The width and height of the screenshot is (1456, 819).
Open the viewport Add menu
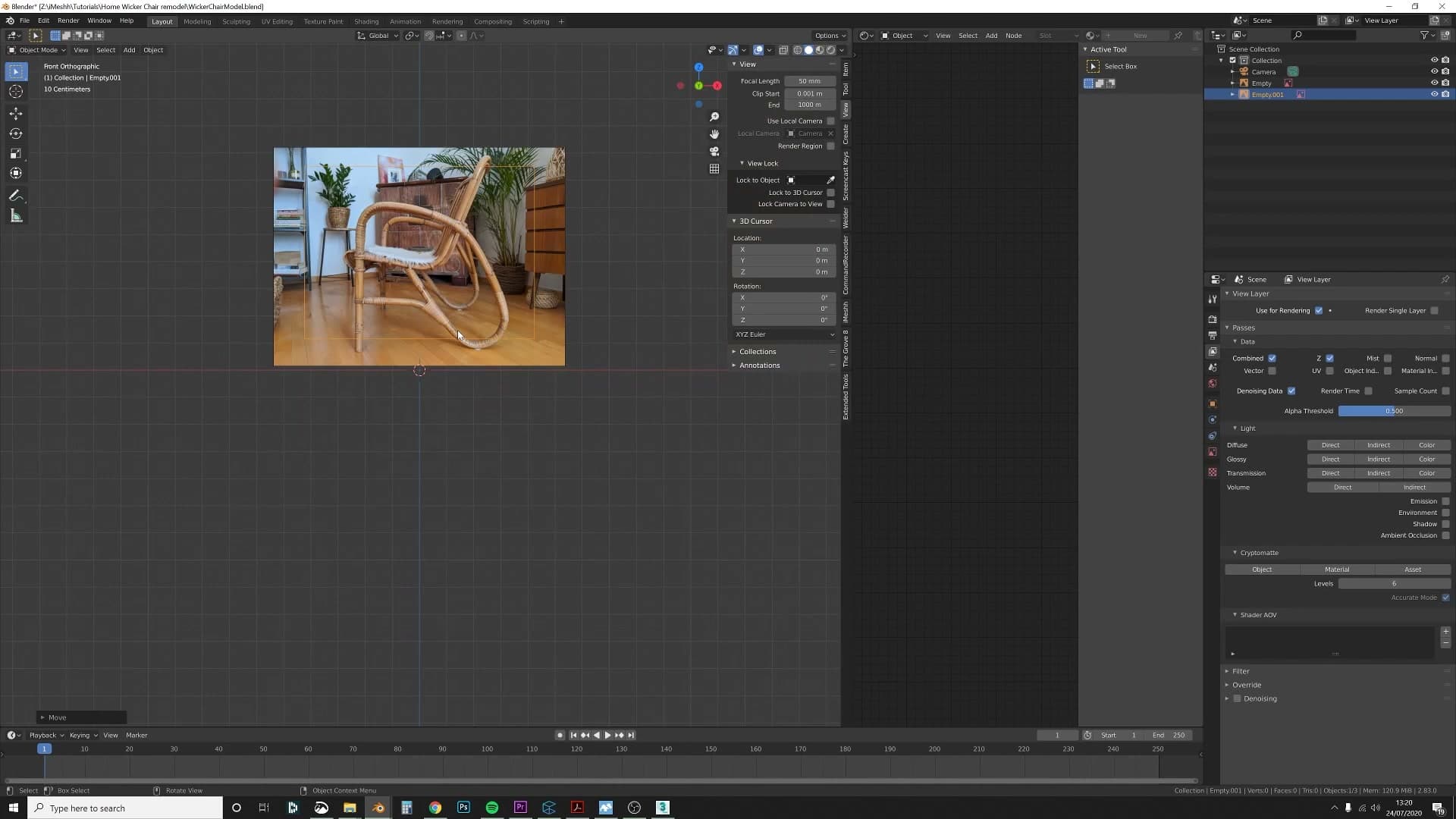129,50
